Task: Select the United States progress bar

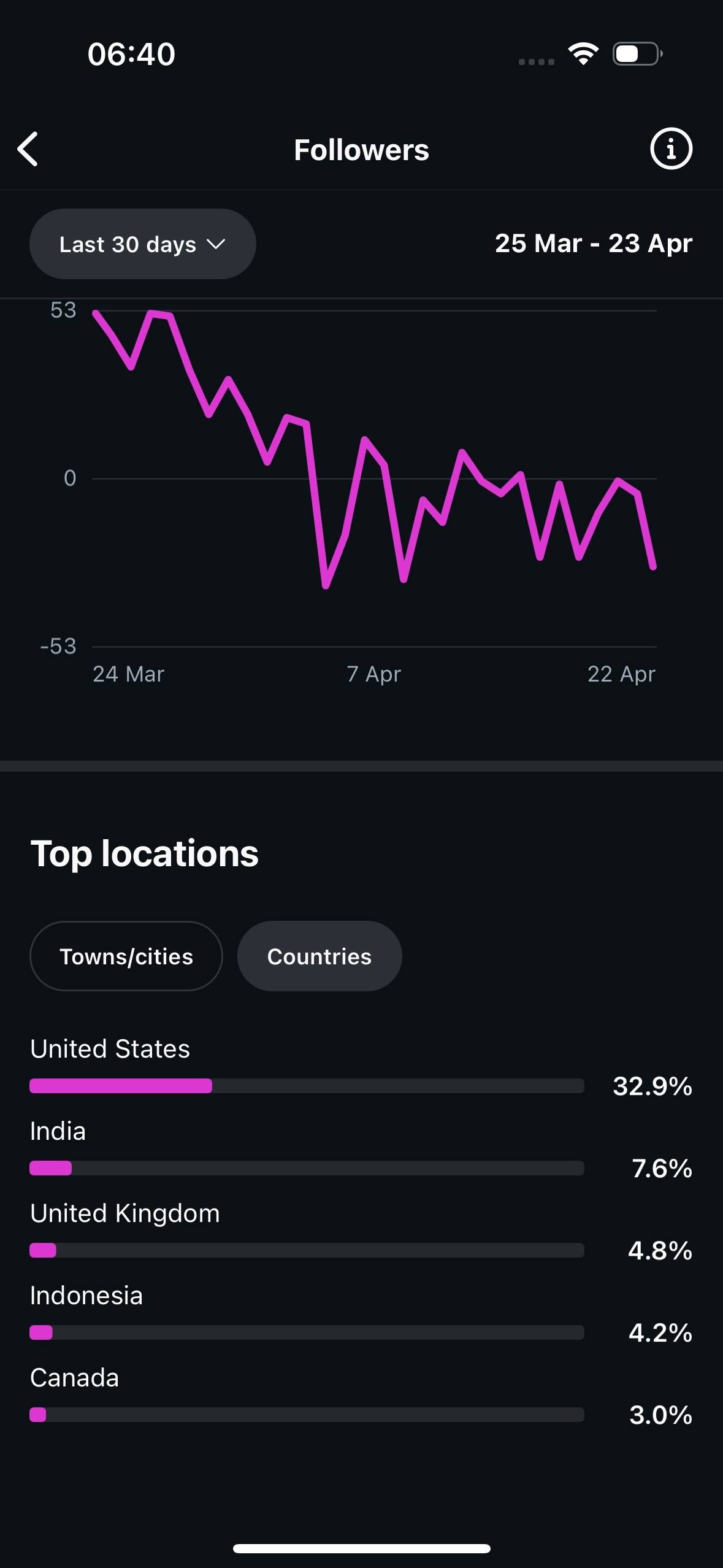Action: click(307, 1086)
